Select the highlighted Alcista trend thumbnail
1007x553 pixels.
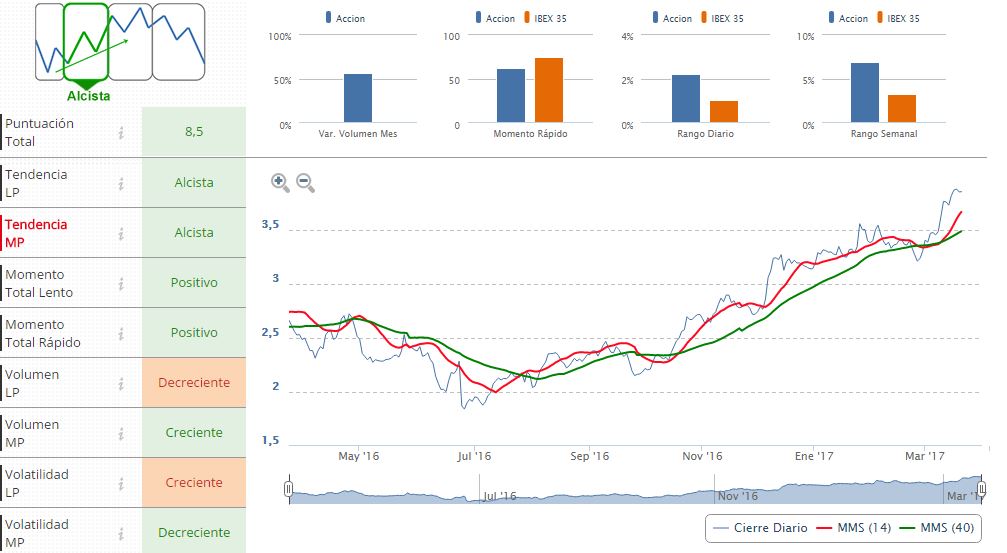point(87,42)
